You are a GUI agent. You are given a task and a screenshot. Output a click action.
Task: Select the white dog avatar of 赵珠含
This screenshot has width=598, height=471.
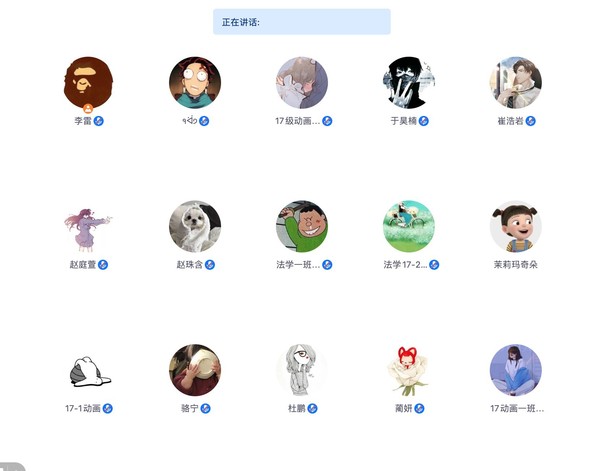195,227
